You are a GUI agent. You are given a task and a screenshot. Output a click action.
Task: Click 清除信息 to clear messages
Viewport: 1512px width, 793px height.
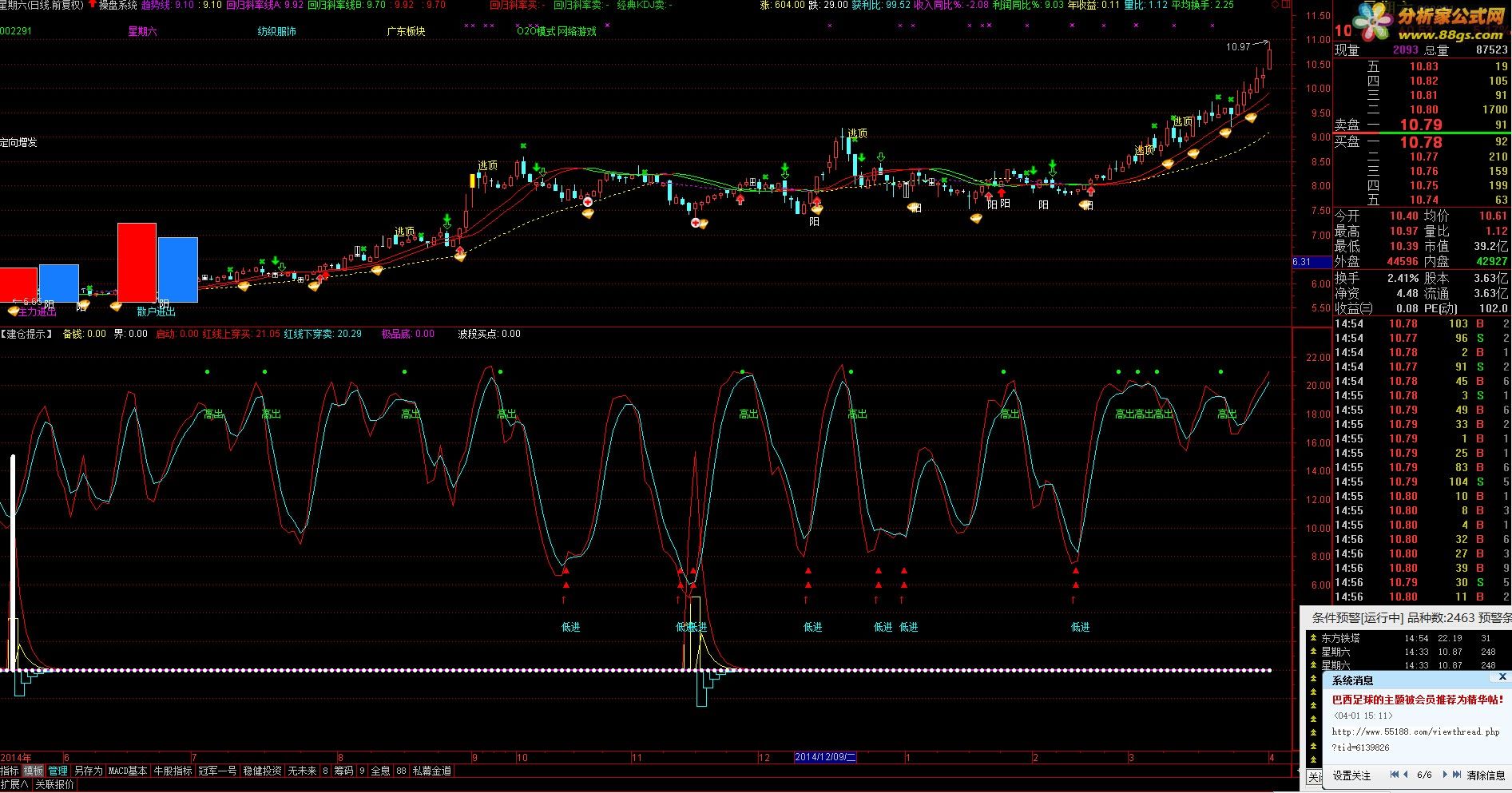click(x=1486, y=775)
